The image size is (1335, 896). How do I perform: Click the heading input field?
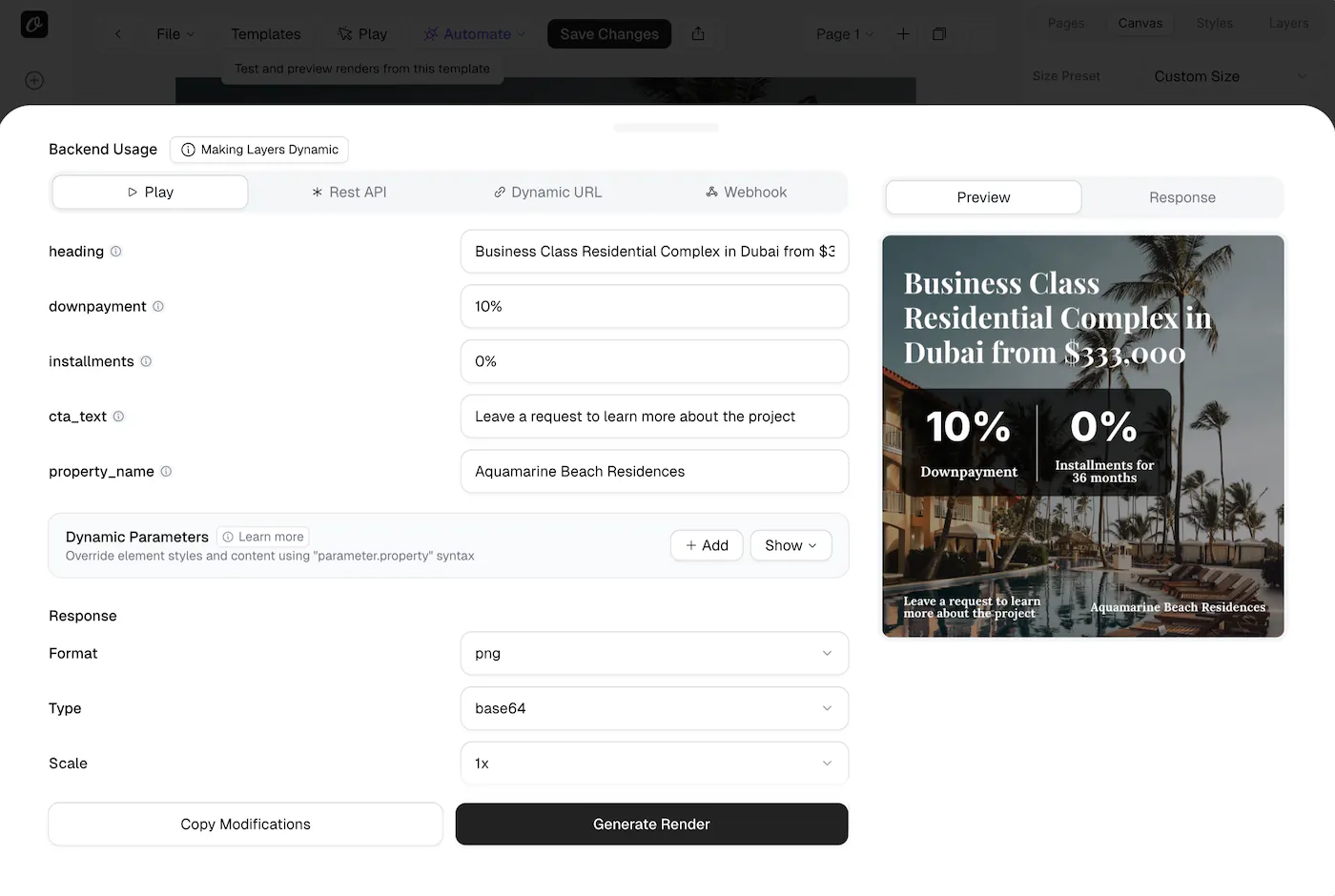click(654, 252)
